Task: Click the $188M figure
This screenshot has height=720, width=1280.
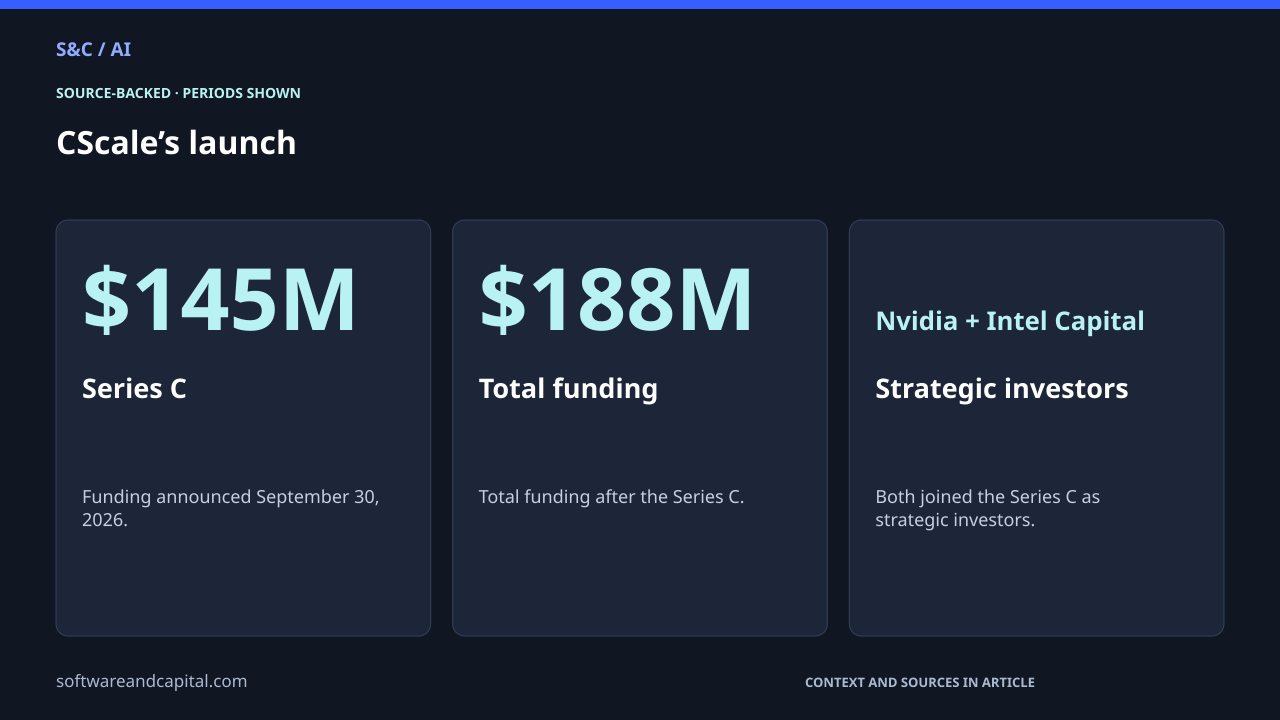Action: tap(616, 299)
